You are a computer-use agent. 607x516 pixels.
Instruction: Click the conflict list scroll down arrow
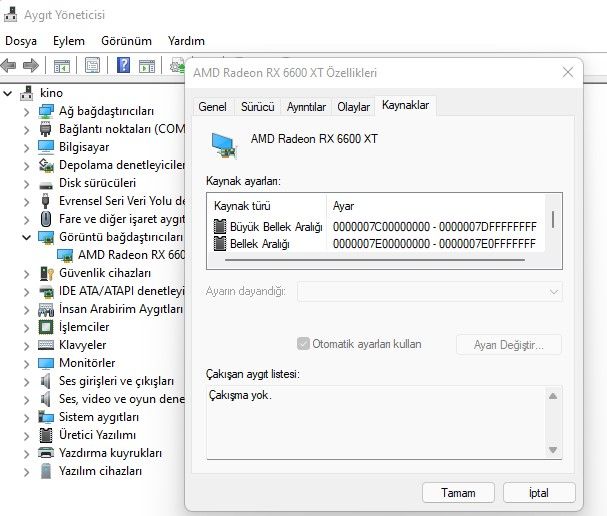pyautogui.click(x=553, y=450)
